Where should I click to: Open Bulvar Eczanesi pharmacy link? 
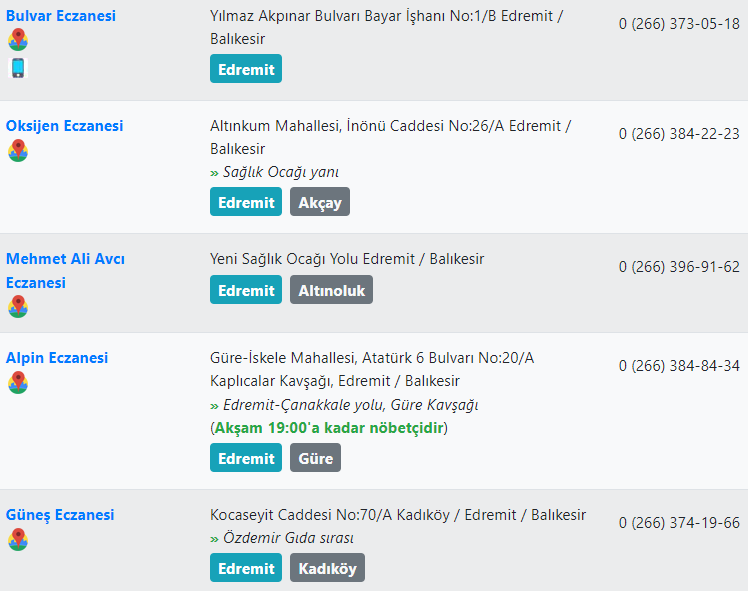[x=61, y=16]
